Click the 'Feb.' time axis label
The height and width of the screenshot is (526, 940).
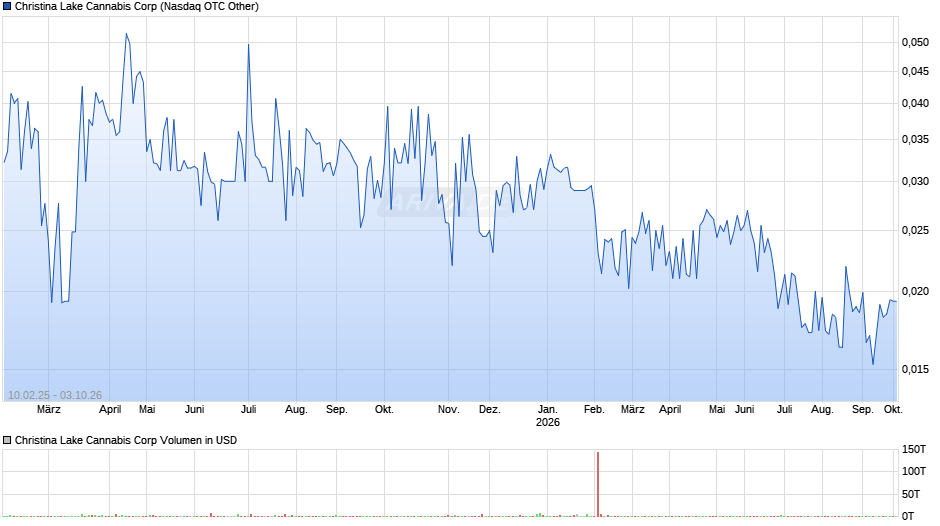tap(594, 410)
